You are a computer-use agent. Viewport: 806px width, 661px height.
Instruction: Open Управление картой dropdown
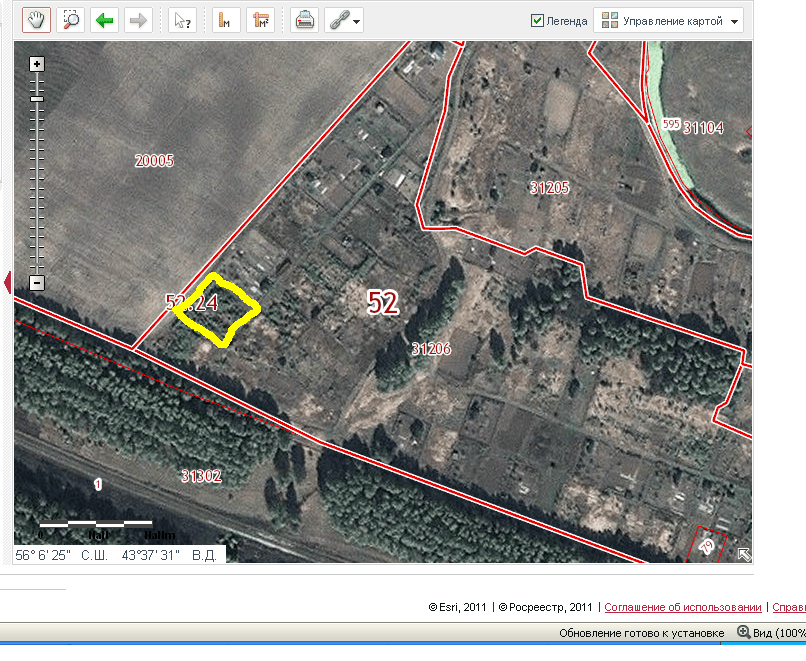[668, 21]
